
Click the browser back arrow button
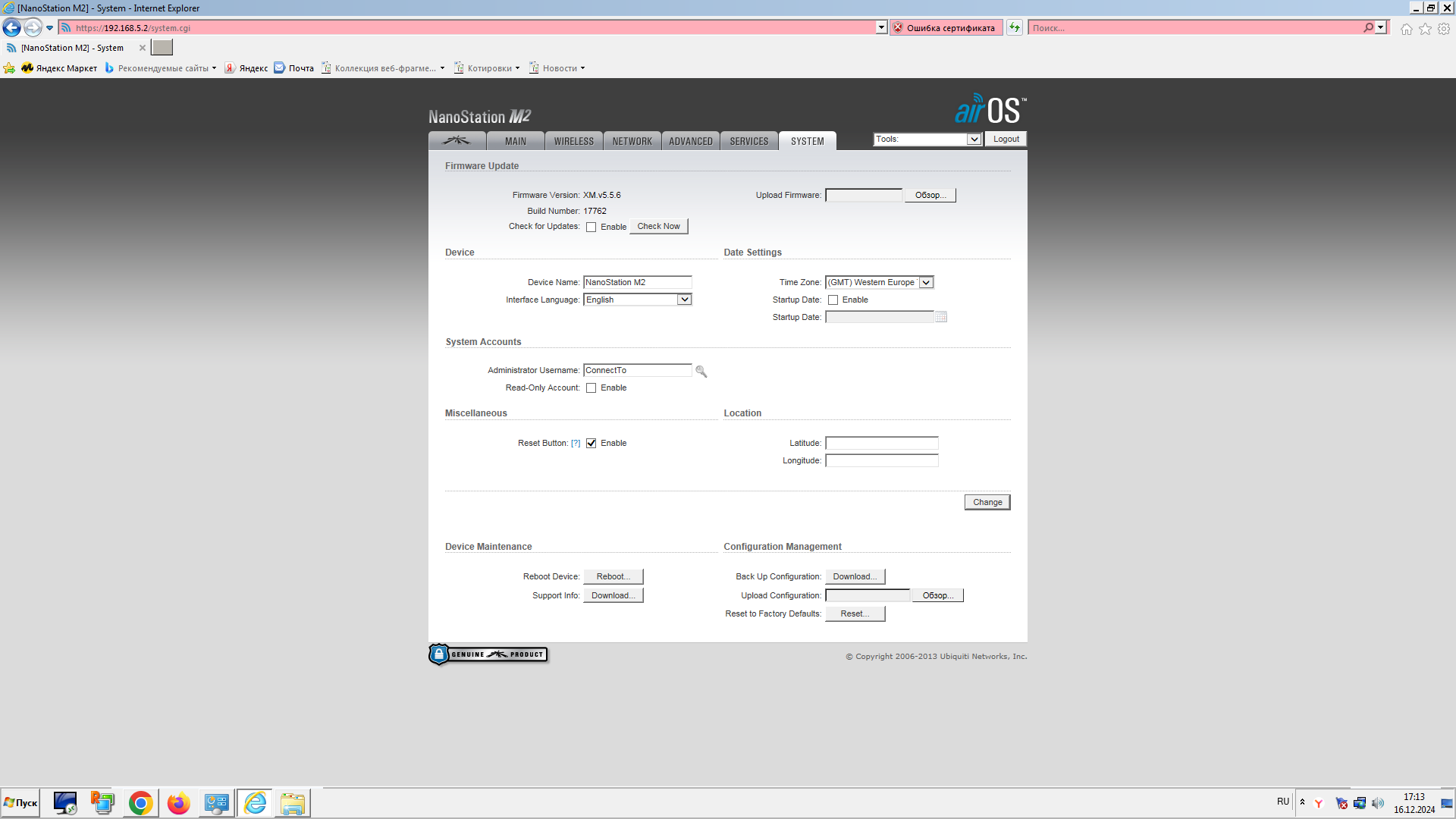click(12, 28)
